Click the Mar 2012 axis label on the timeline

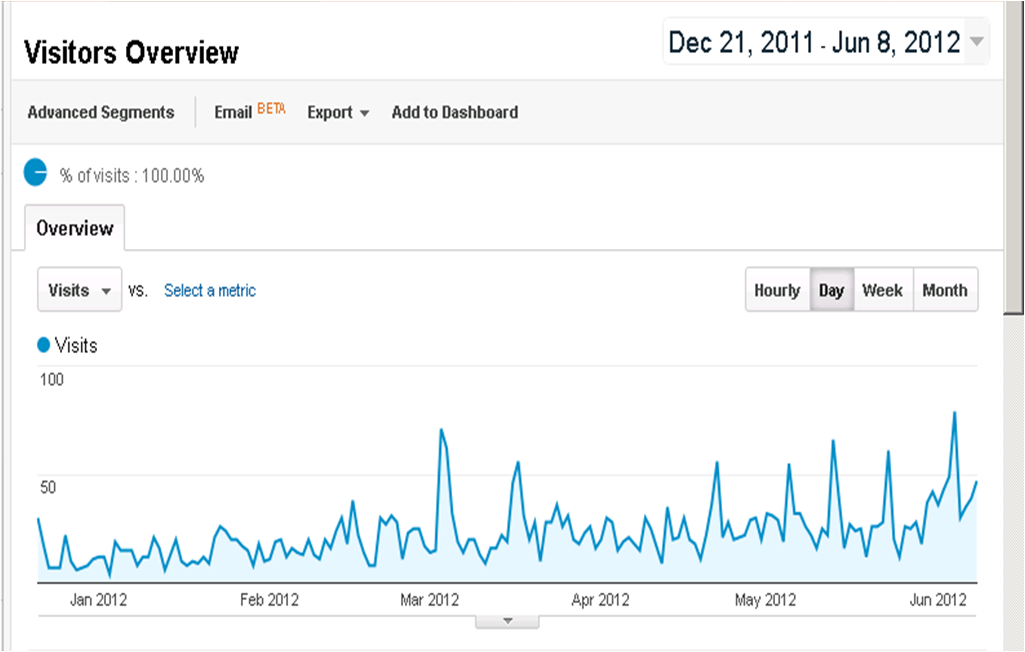[x=428, y=599]
